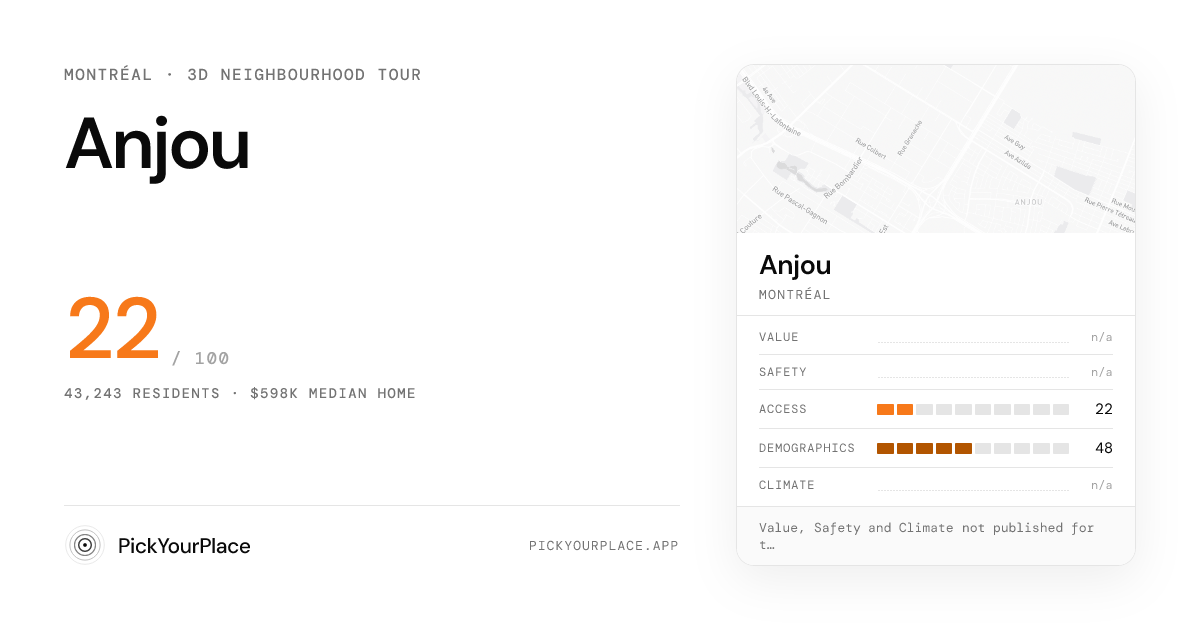The height and width of the screenshot is (630, 1200).
Task: Click the PickYourPlace concentric-circle logo icon
Action: [x=85, y=545]
